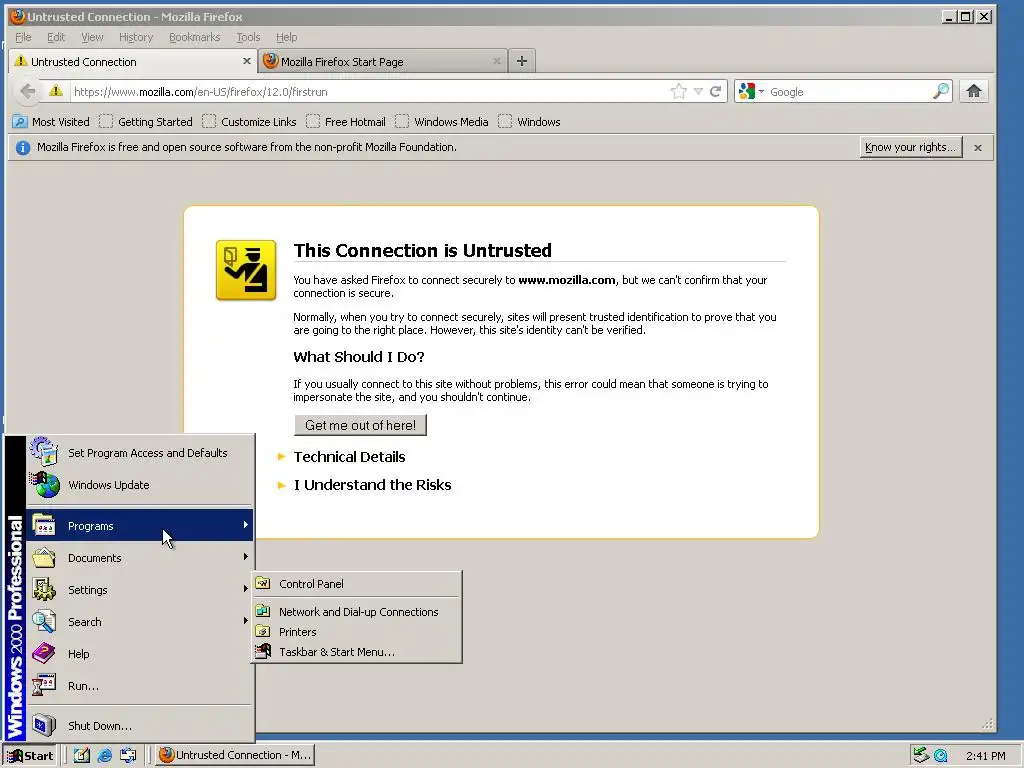Click the first quick launch icon beside Start
1024x768 pixels.
point(82,755)
